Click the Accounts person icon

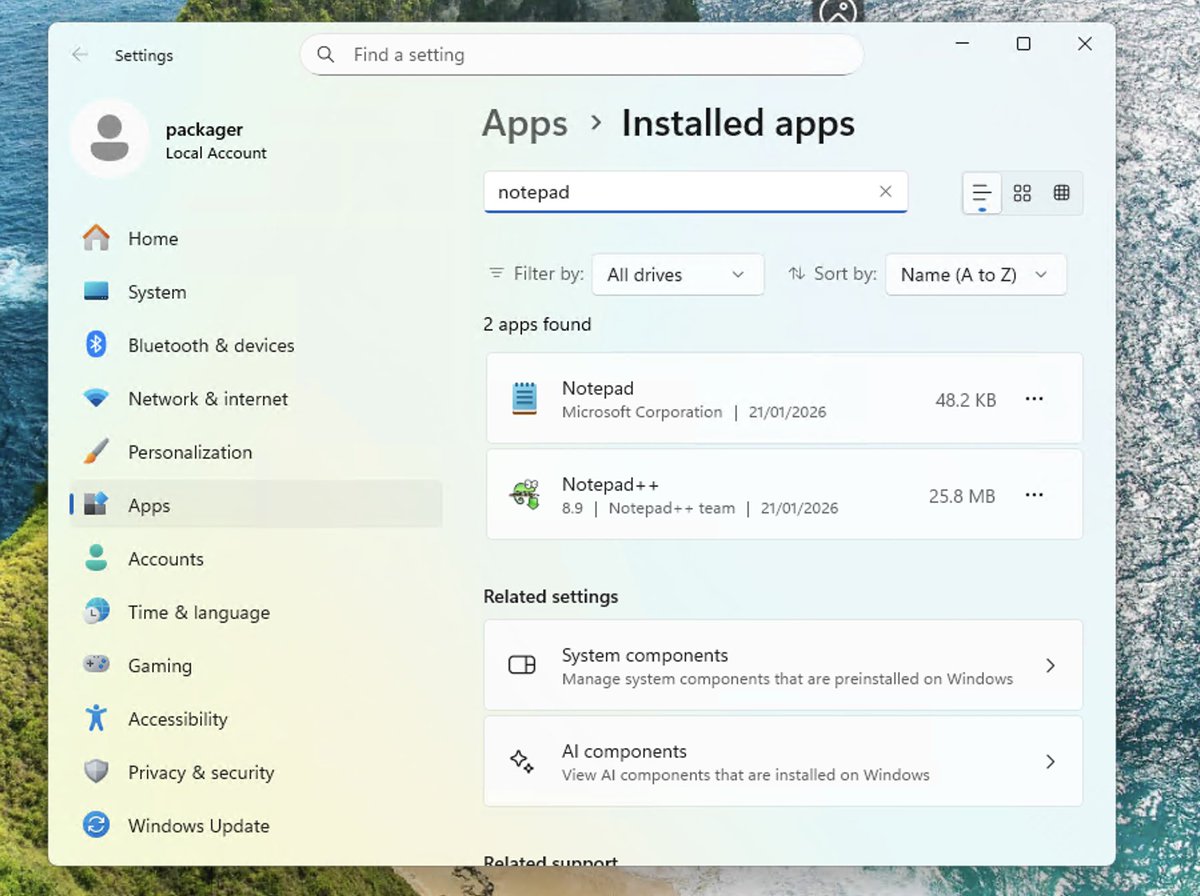tap(96, 559)
